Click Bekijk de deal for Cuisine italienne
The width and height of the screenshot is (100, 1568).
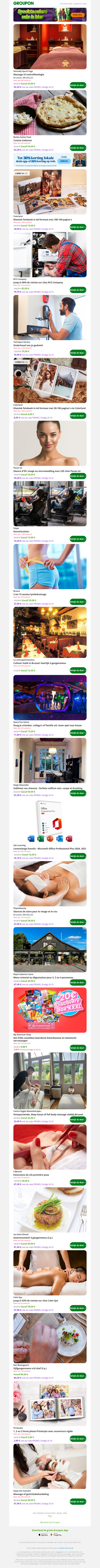tap(77, 148)
